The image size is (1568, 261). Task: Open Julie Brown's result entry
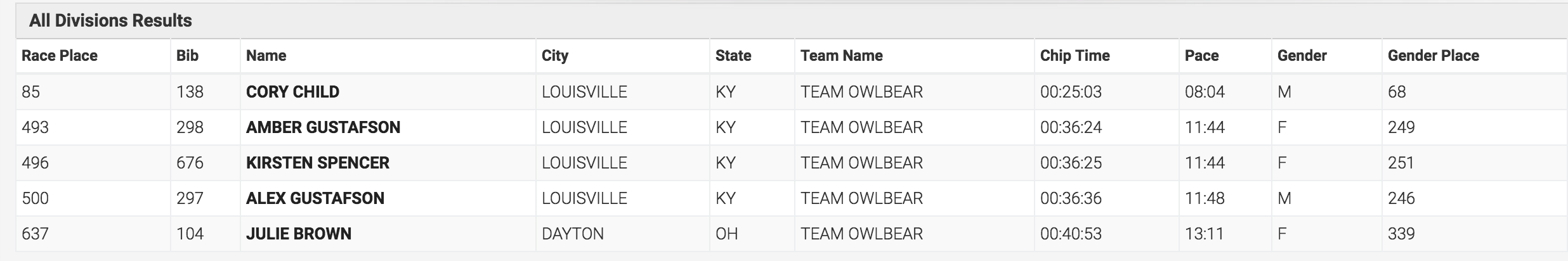(x=298, y=234)
